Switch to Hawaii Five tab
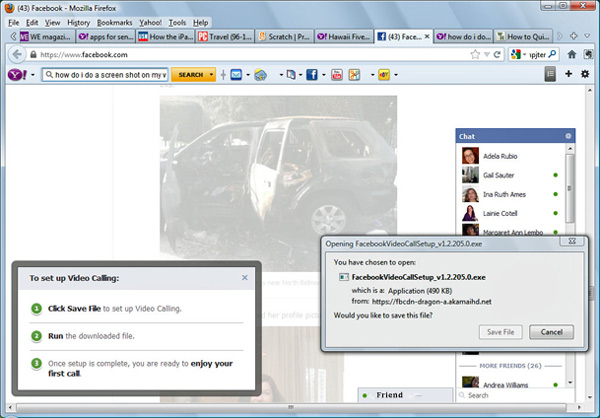 (344, 36)
